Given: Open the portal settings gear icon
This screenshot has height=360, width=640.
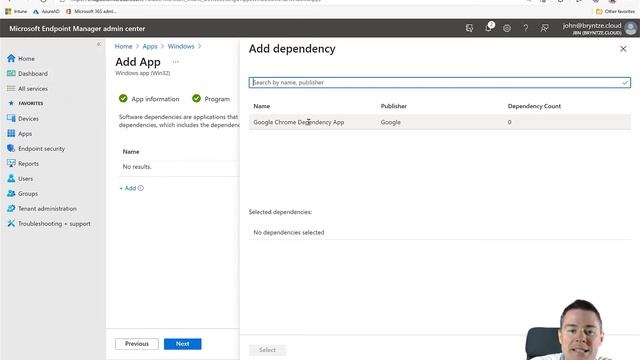Looking at the screenshot, I should (x=507, y=28).
